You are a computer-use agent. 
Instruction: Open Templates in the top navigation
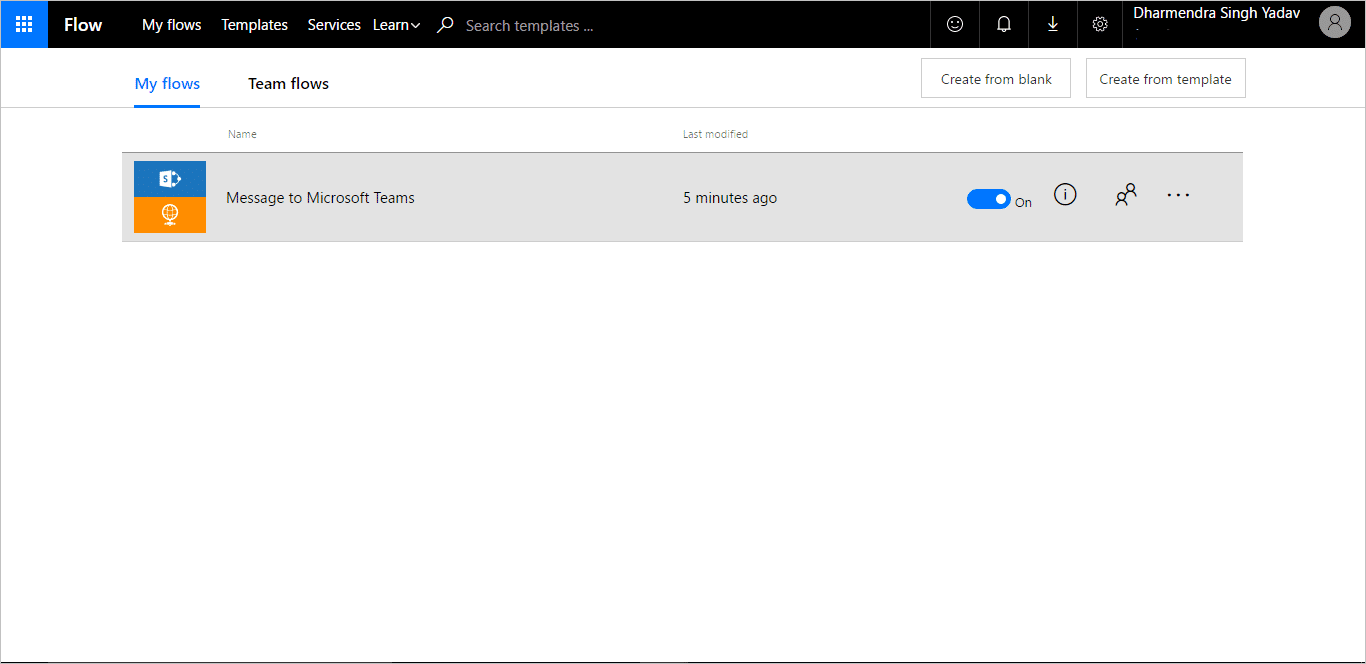point(255,25)
